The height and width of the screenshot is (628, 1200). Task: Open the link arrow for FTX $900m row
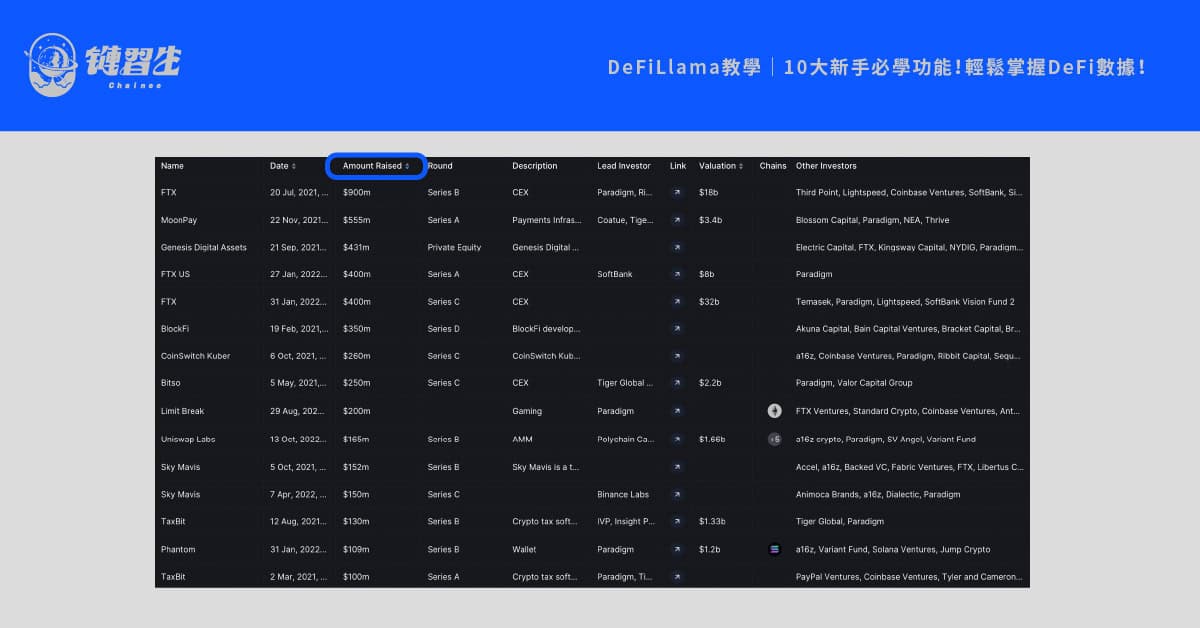677,192
